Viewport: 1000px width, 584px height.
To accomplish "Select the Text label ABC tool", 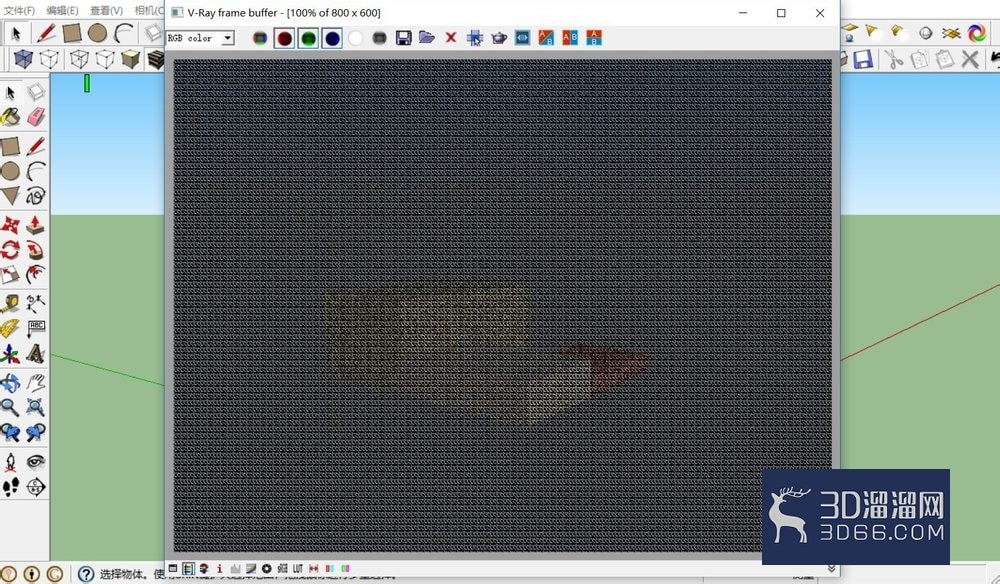I will 36,328.
